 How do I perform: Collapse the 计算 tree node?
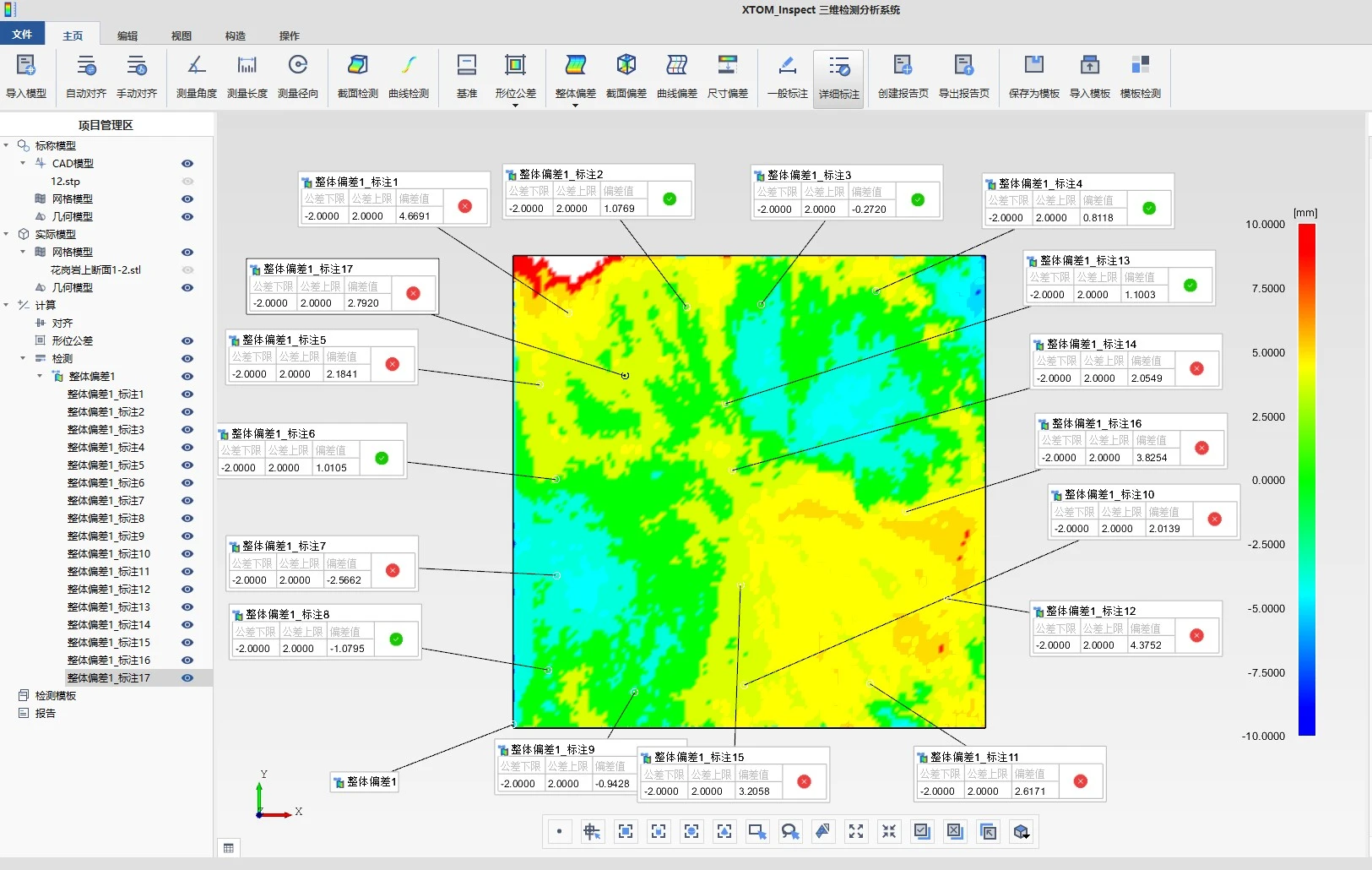point(7,305)
